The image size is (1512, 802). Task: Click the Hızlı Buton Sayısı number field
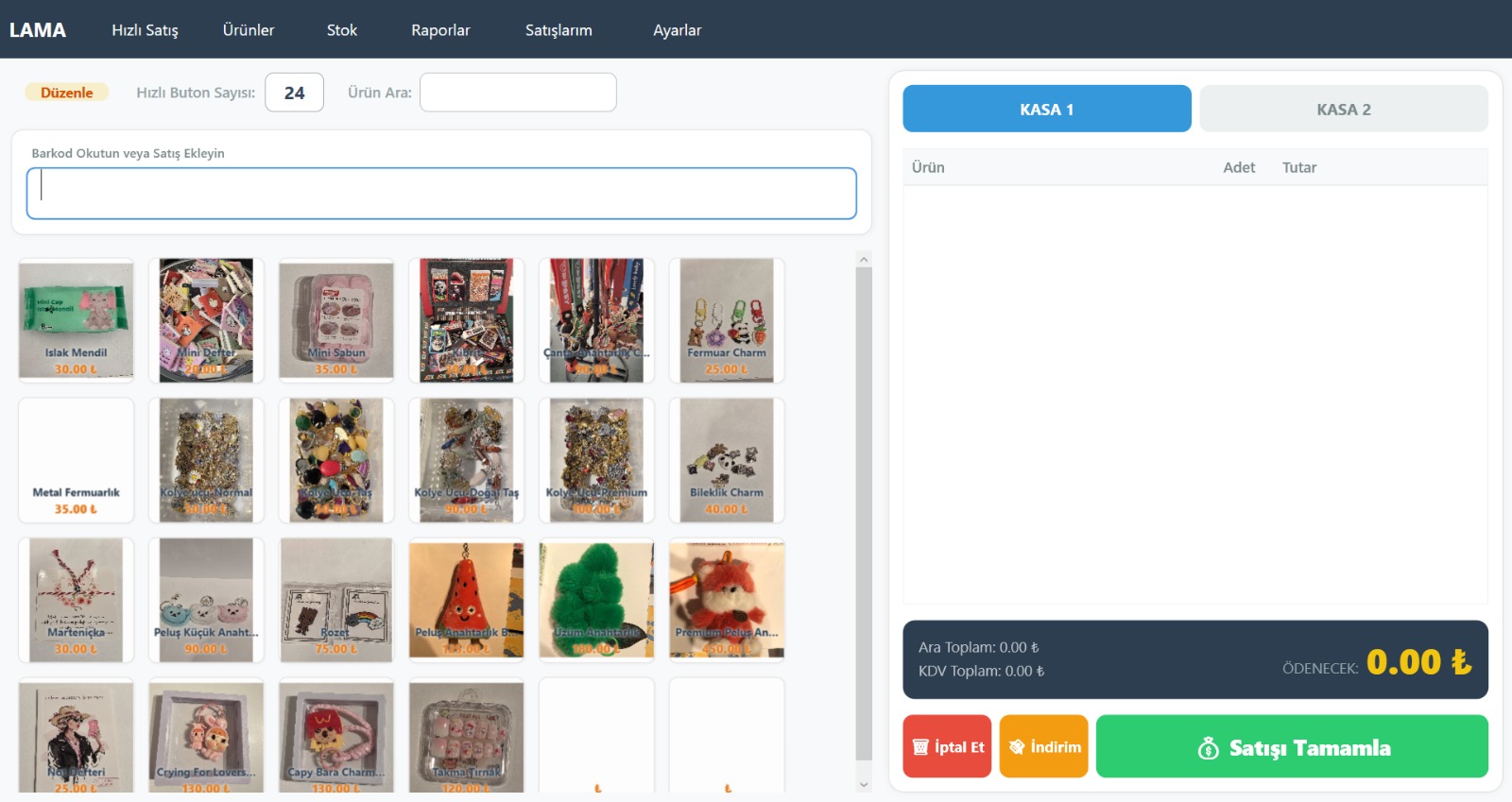click(294, 93)
